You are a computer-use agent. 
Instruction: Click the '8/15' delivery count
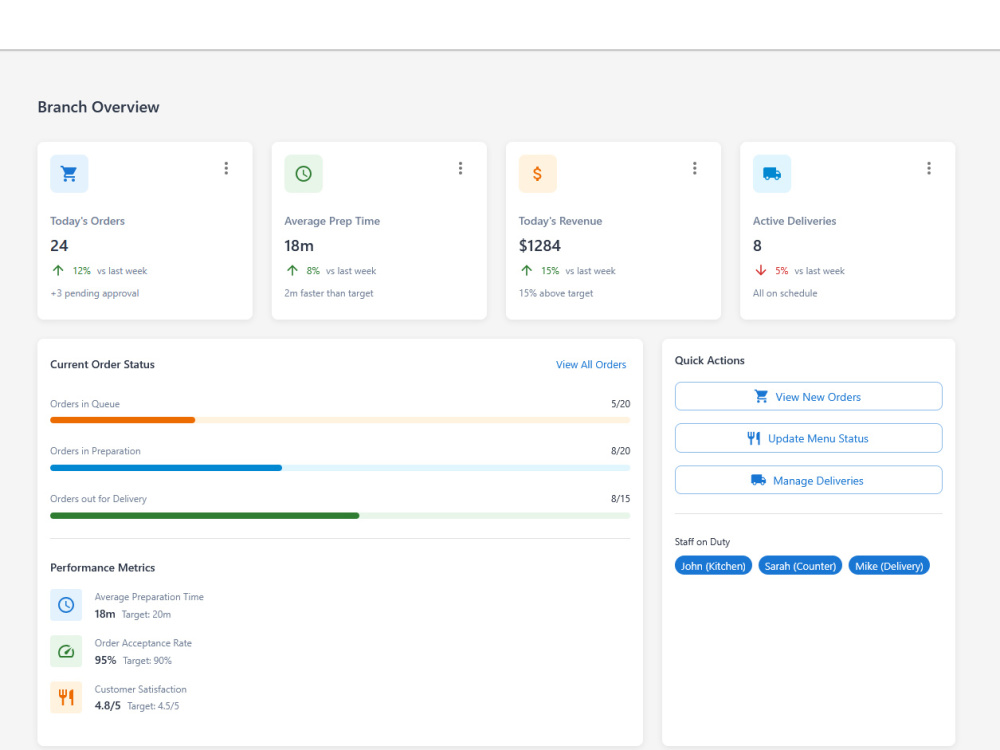point(621,499)
